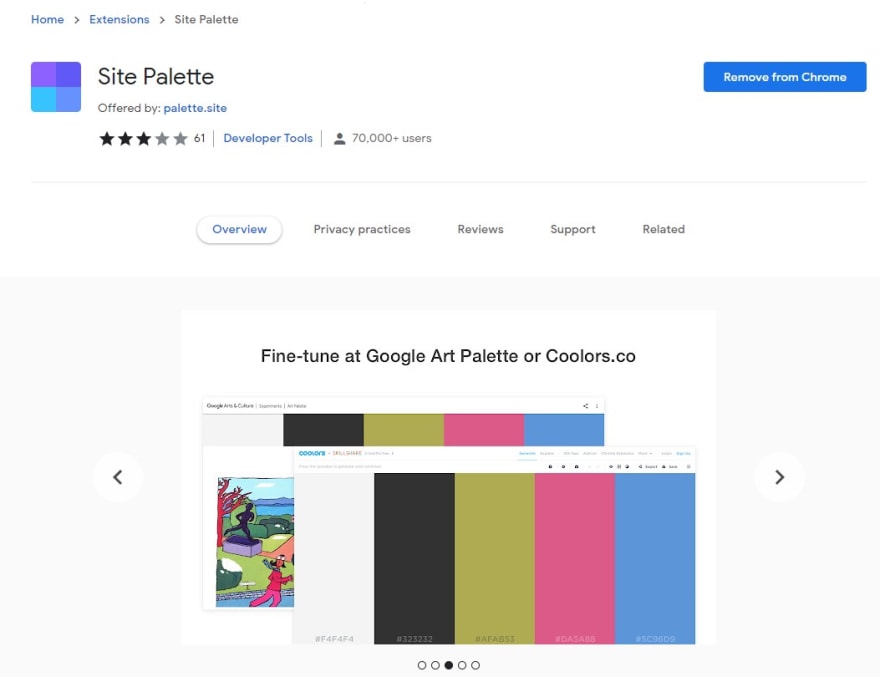Select the fifth carousel dot
Image resolution: width=880 pixels, height=677 pixels.
point(475,665)
